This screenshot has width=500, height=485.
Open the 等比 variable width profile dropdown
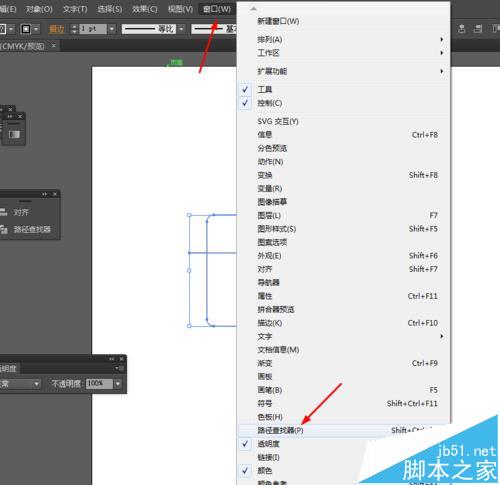click(x=181, y=29)
